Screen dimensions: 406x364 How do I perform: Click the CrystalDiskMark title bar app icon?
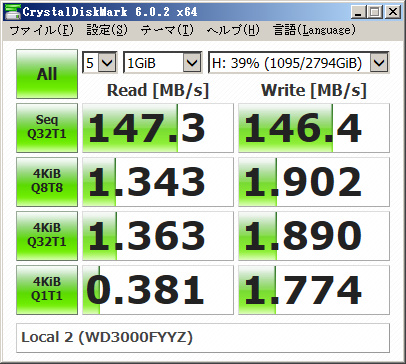(12, 12)
